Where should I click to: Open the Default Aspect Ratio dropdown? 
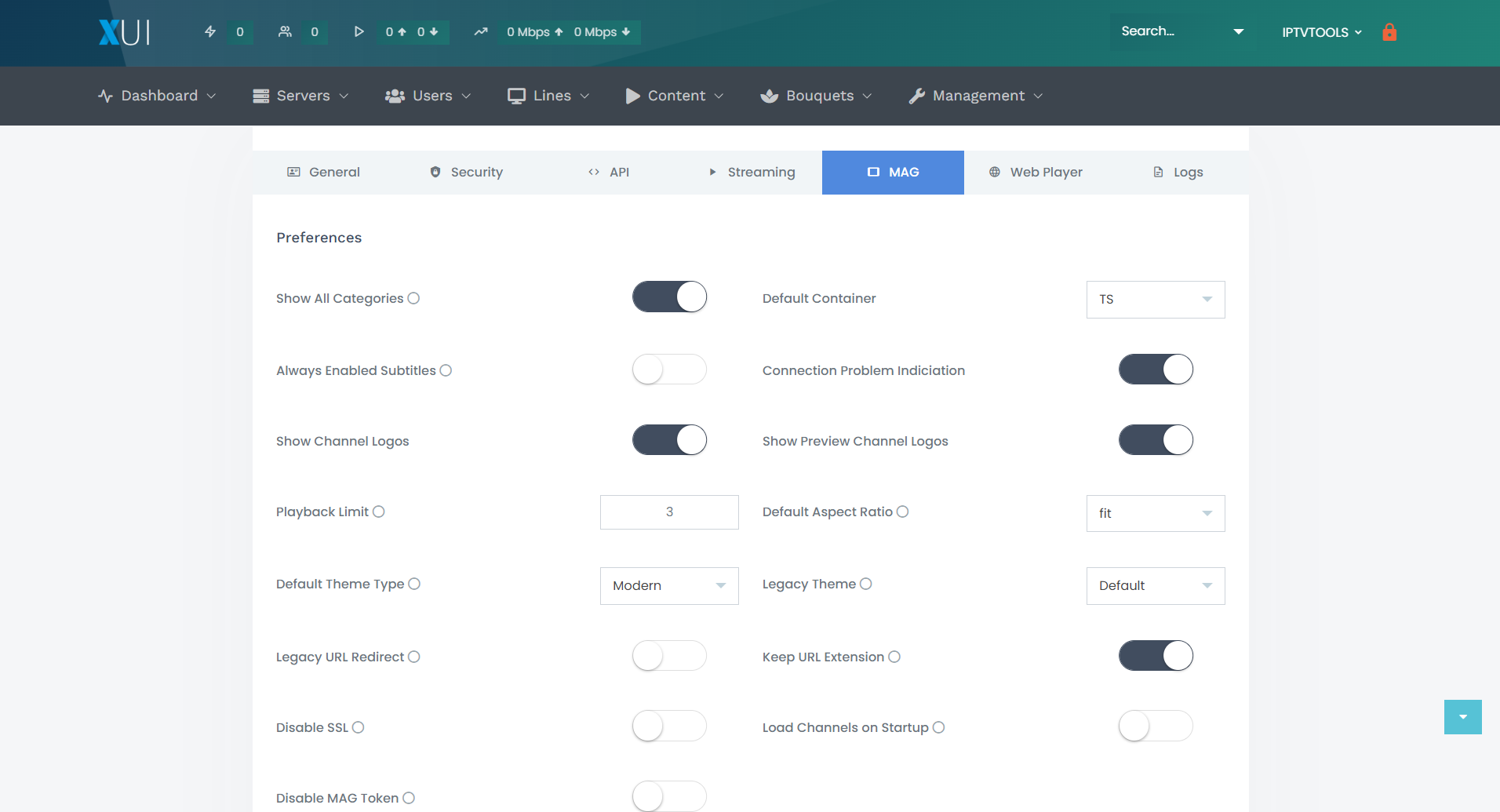click(x=1156, y=513)
